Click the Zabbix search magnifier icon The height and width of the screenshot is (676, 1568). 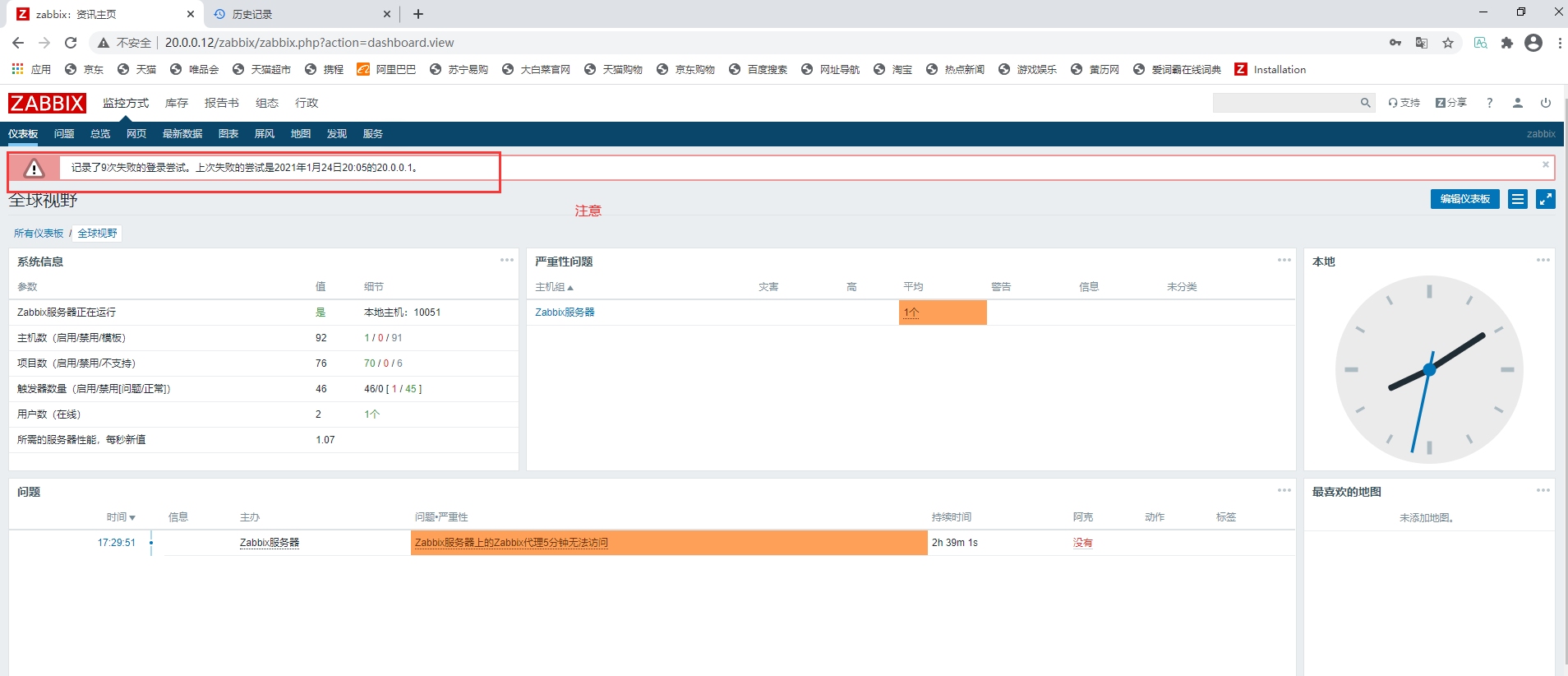pyautogui.click(x=1365, y=103)
